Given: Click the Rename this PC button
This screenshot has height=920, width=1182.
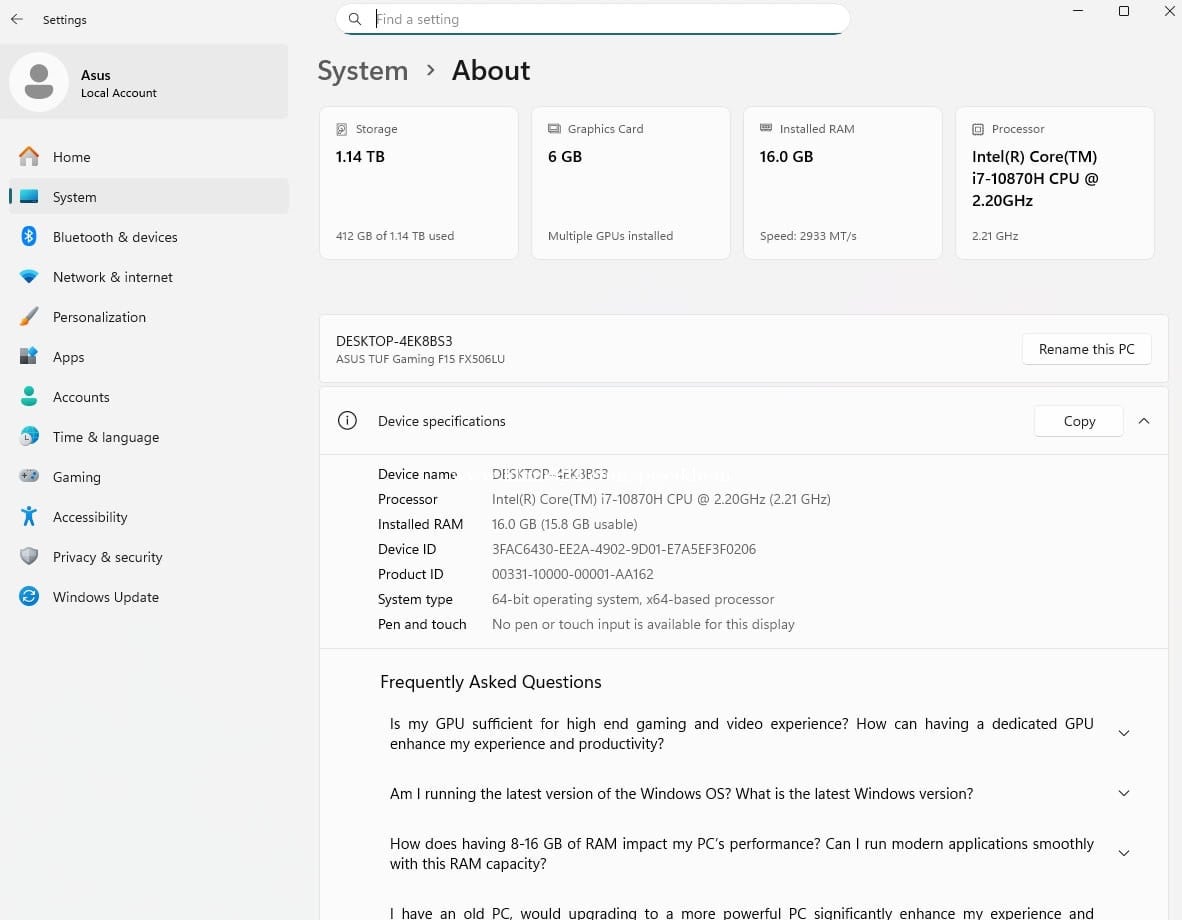Looking at the screenshot, I should tap(1086, 349).
